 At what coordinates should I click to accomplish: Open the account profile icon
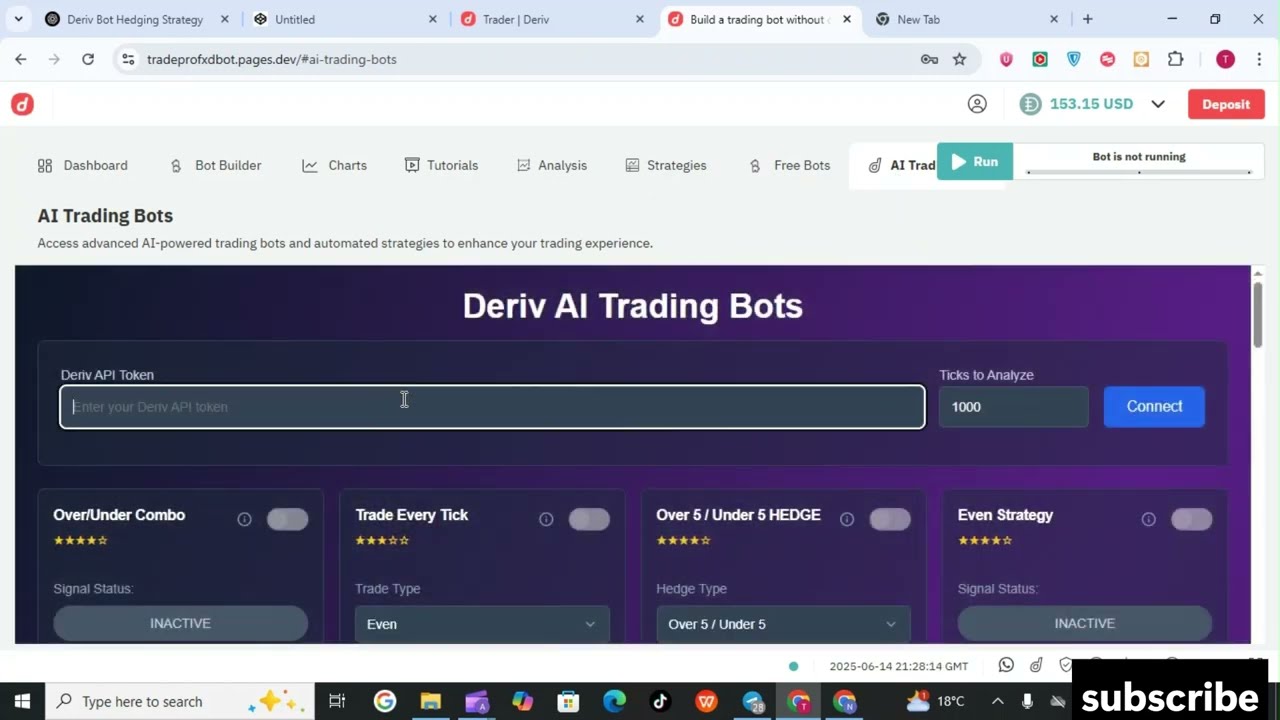point(977,104)
